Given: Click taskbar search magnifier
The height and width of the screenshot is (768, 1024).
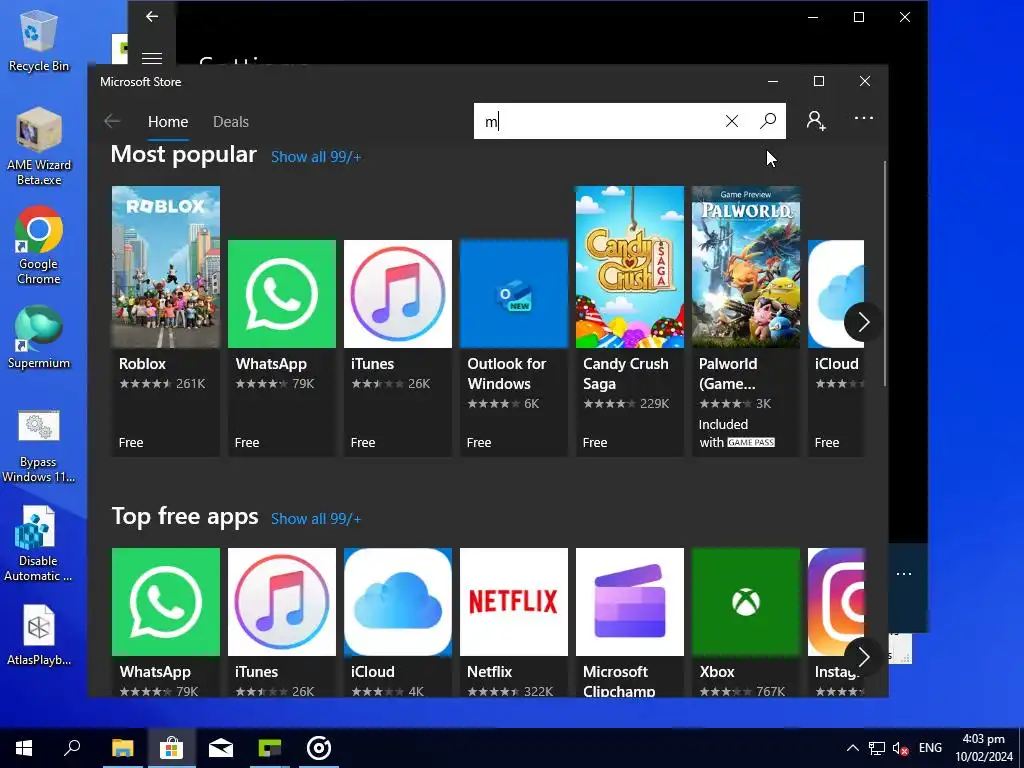Looking at the screenshot, I should click(x=72, y=748).
